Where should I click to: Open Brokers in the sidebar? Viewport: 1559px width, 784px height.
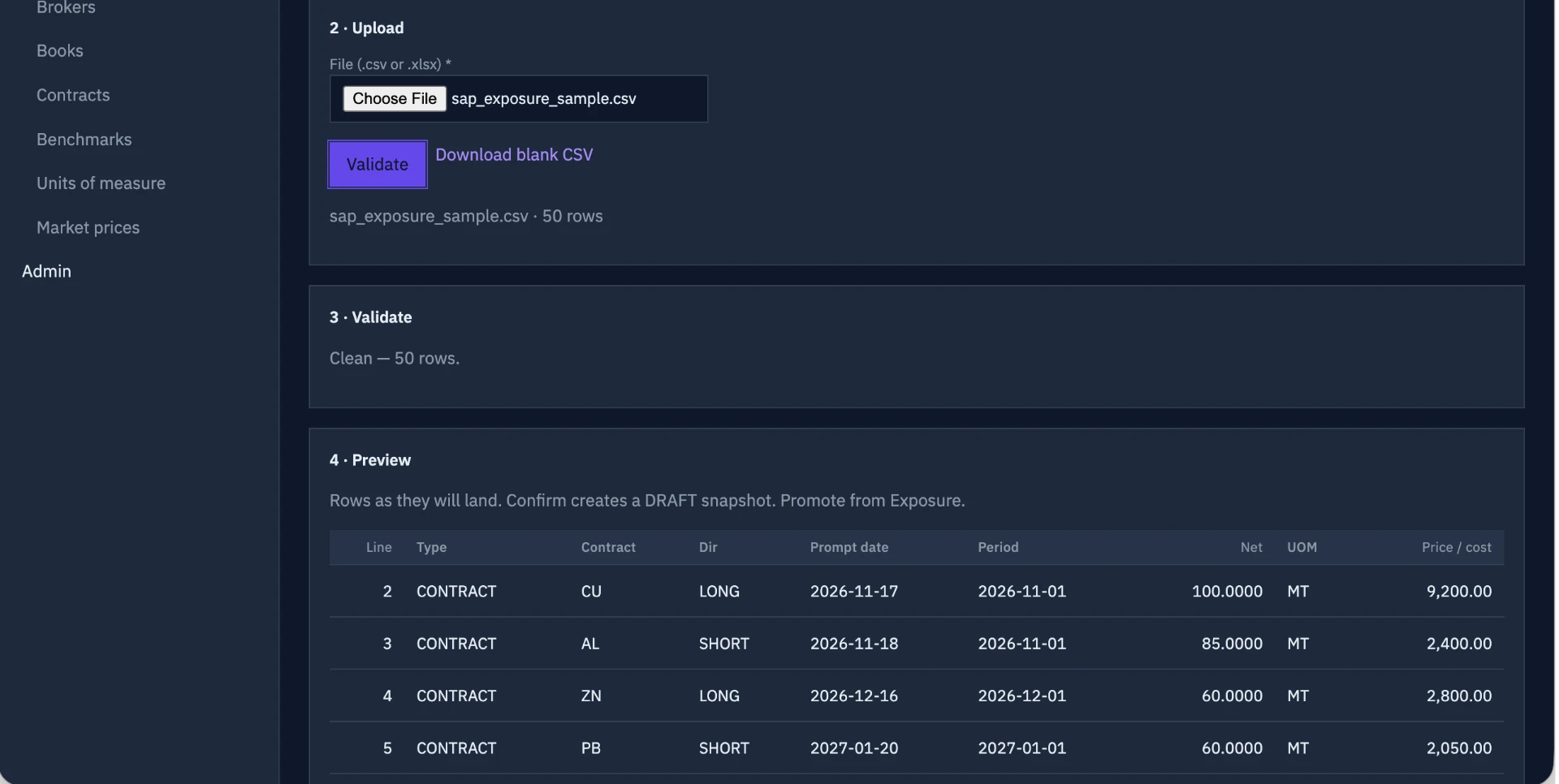tap(66, 7)
